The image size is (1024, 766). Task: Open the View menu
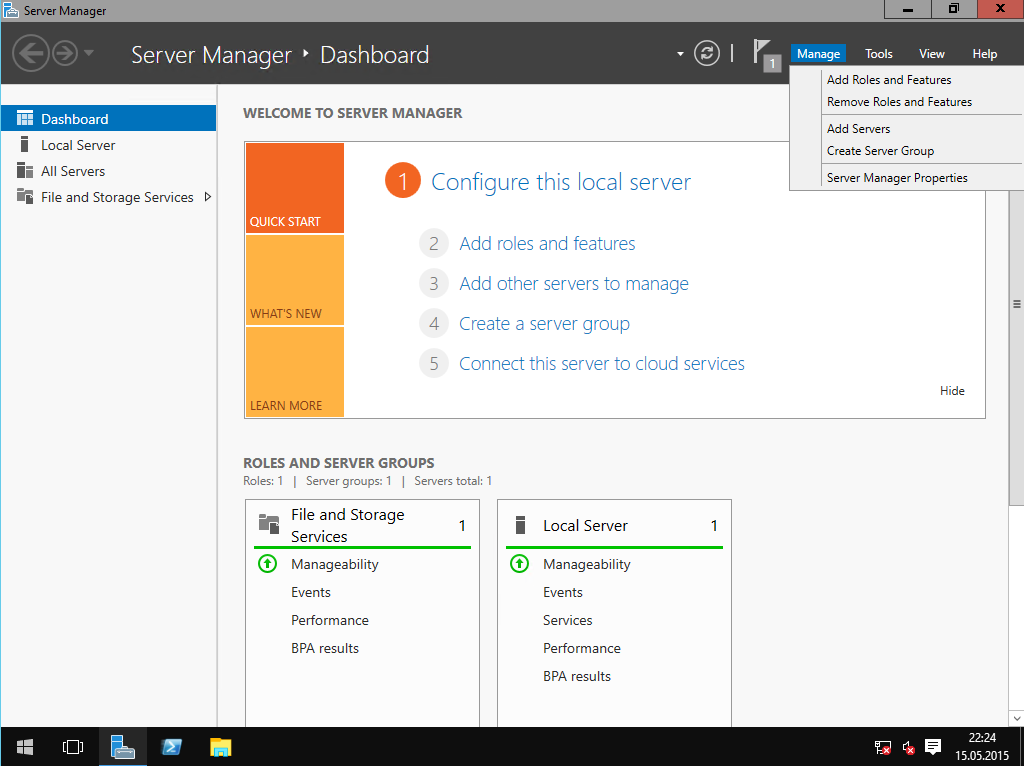pyautogui.click(x=932, y=54)
